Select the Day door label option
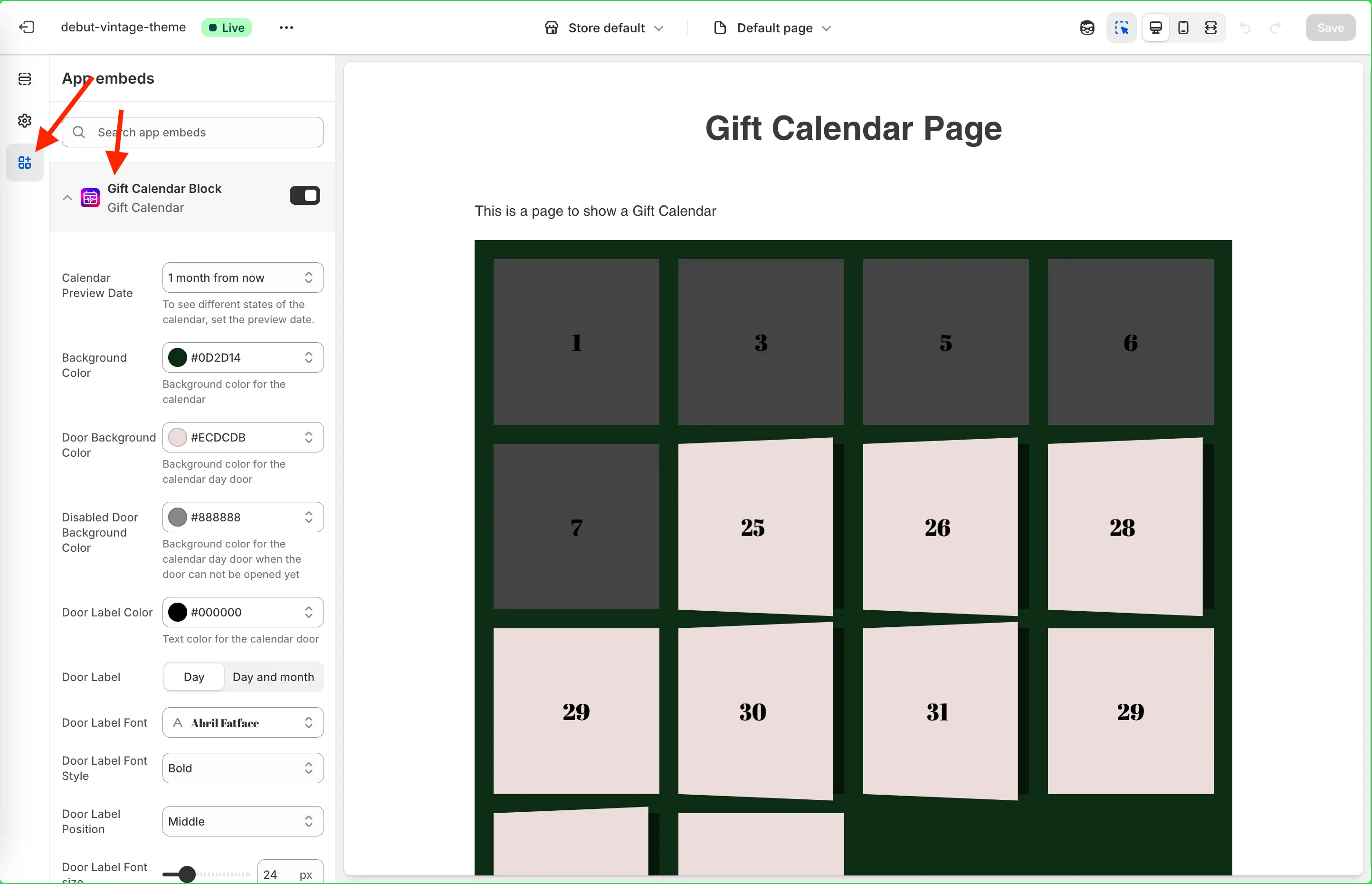 pos(194,677)
